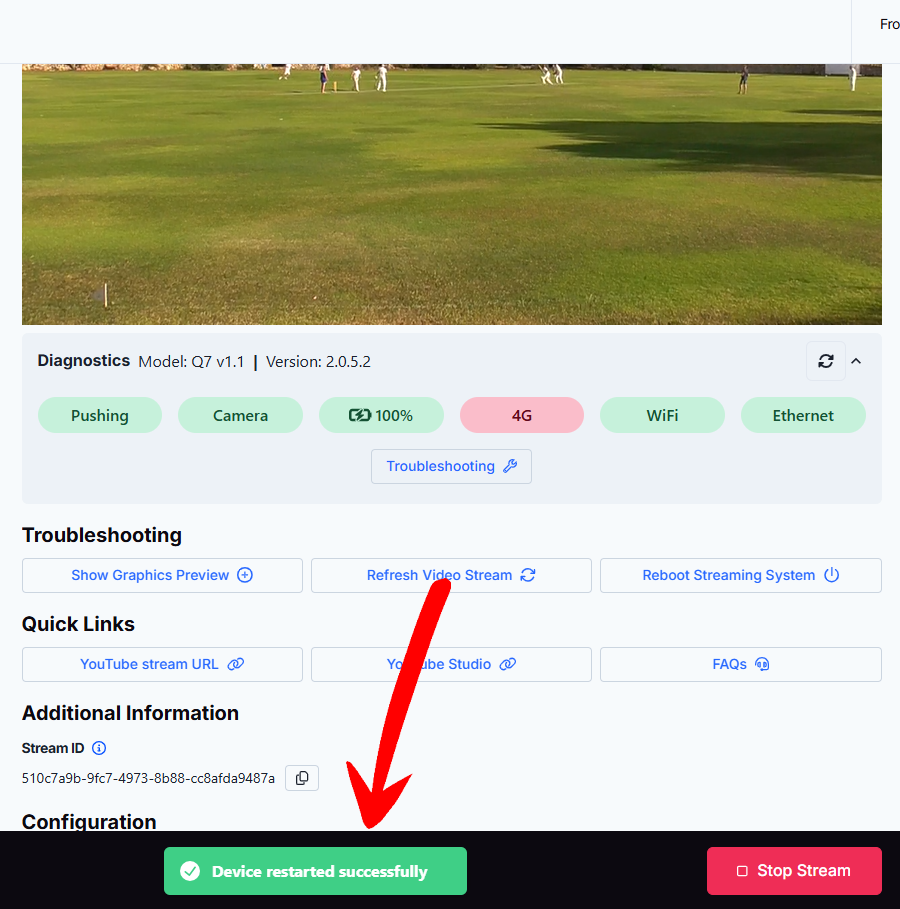Select the WiFi status badge

coord(662,415)
